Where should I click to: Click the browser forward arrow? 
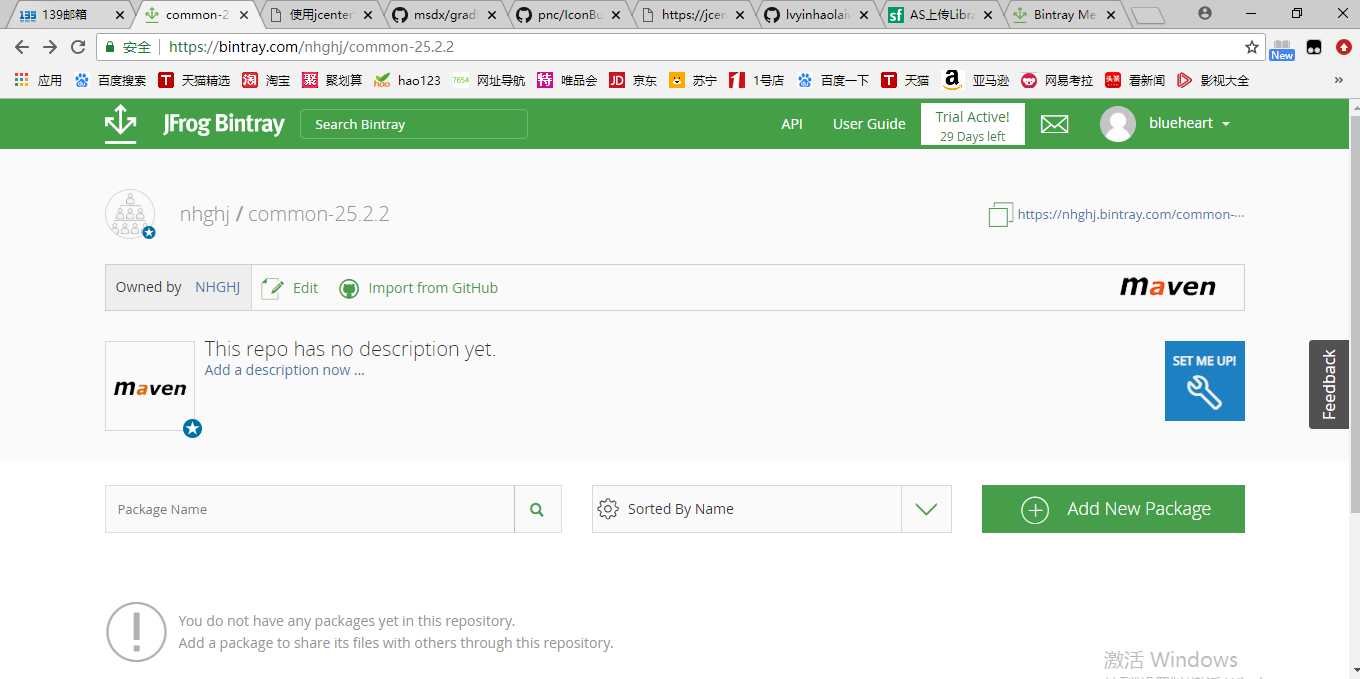click(50, 47)
